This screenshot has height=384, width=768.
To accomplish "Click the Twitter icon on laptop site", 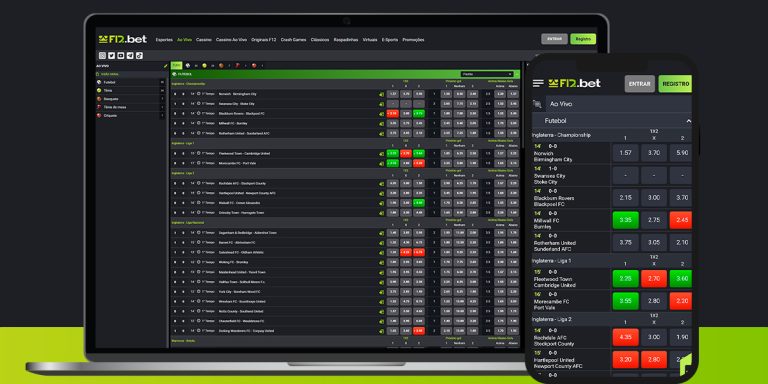I will pos(112,56).
